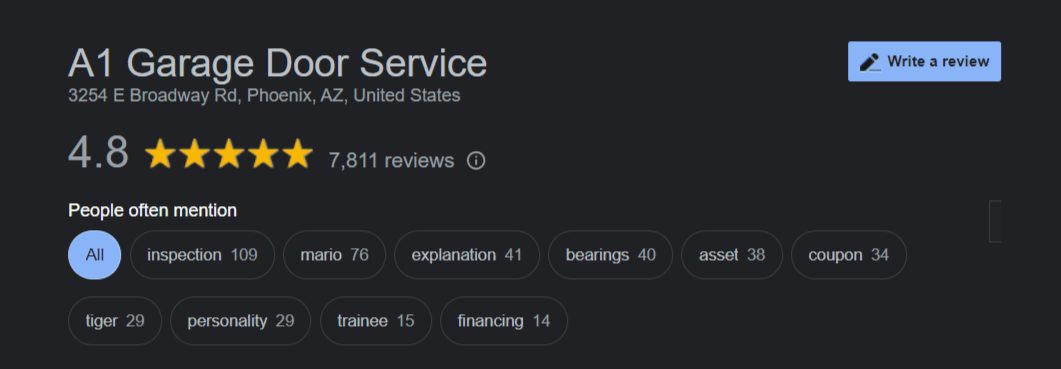Choose the bearings 40 chip
The width and height of the screenshot is (1061, 369).
click(x=610, y=255)
